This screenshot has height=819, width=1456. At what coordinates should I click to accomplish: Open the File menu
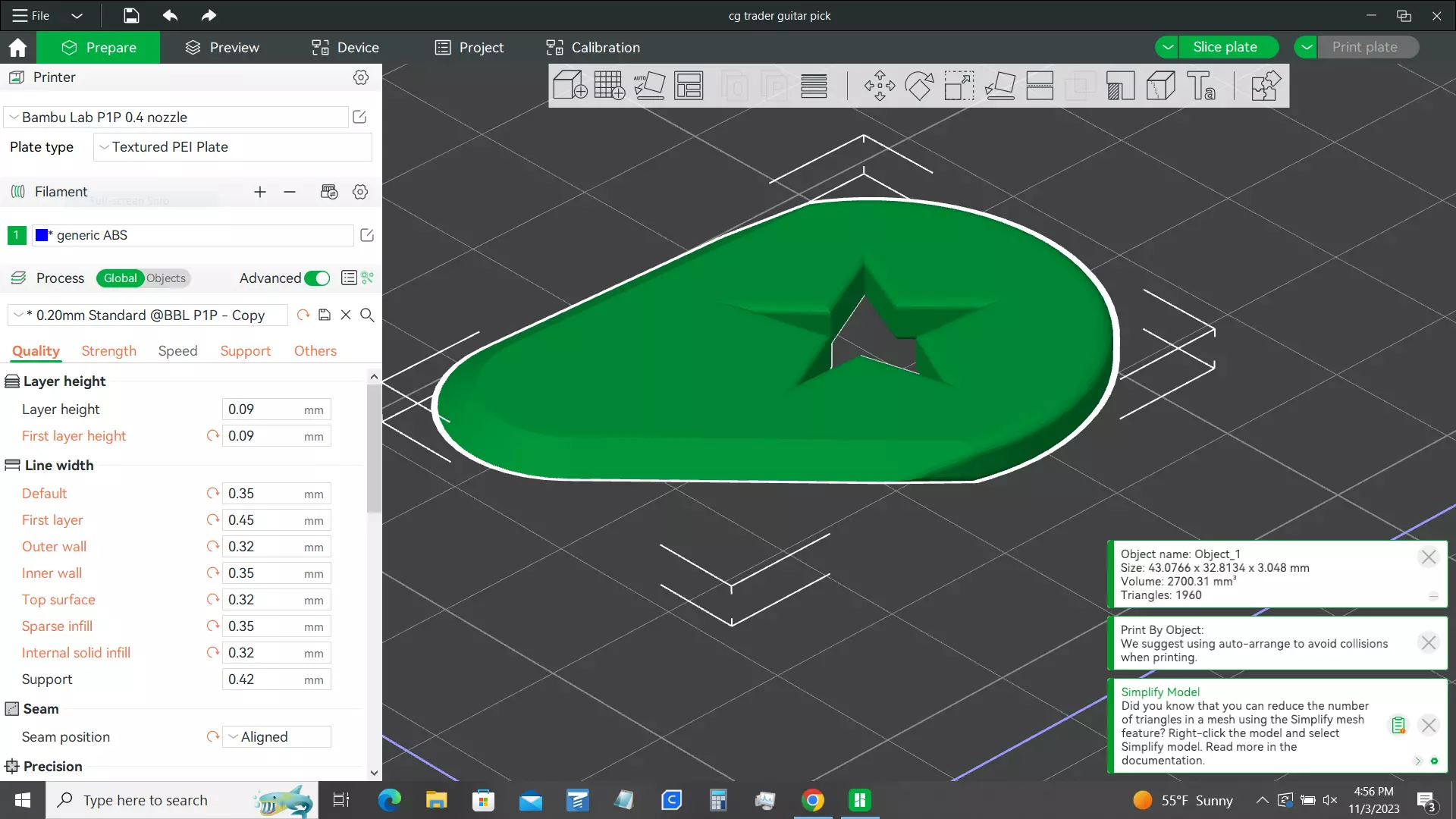coord(31,15)
